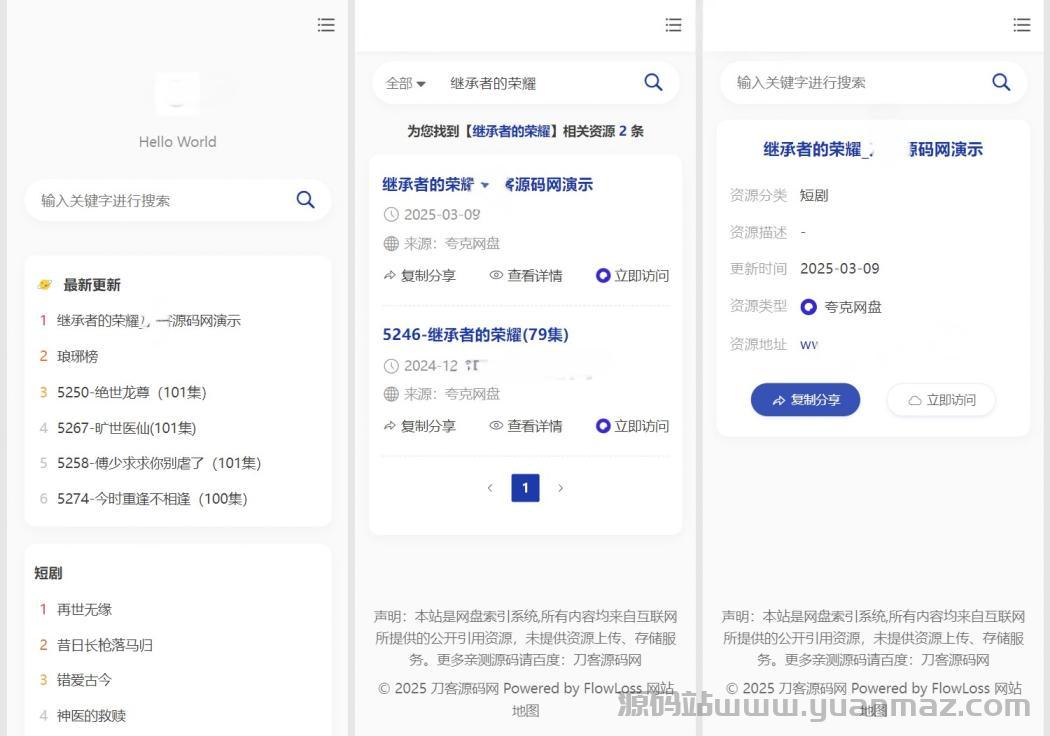Image resolution: width=1050 pixels, height=736 pixels.
Task: Click the 来源: 夸克网盘 text of the first result
Action: tap(452, 244)
